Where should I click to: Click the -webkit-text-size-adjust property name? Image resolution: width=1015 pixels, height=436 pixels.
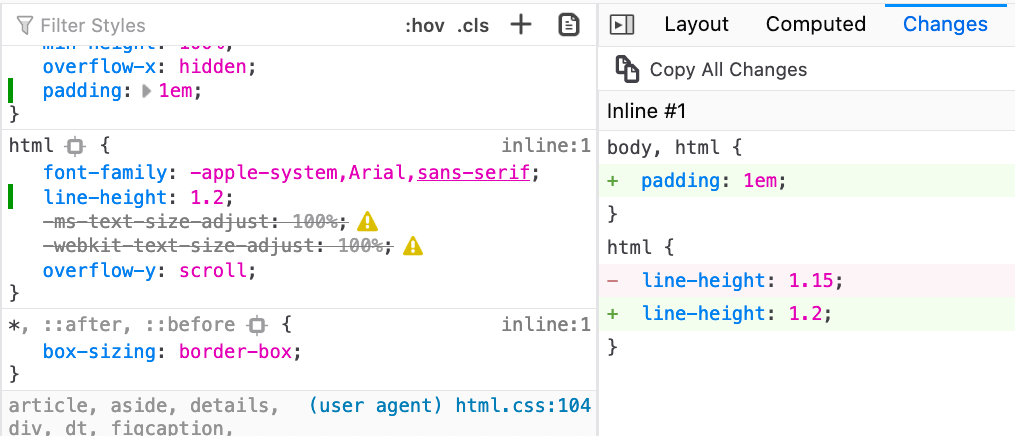point(178,246)
